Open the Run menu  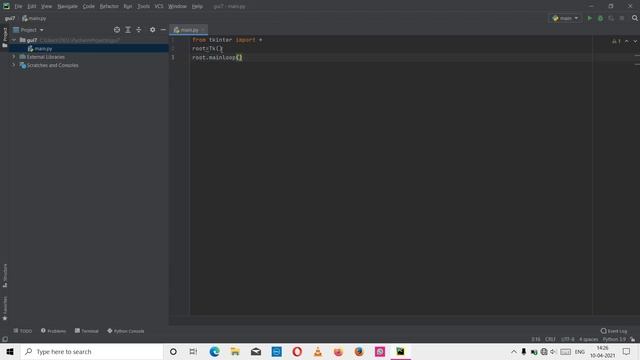tap(128, 7)
